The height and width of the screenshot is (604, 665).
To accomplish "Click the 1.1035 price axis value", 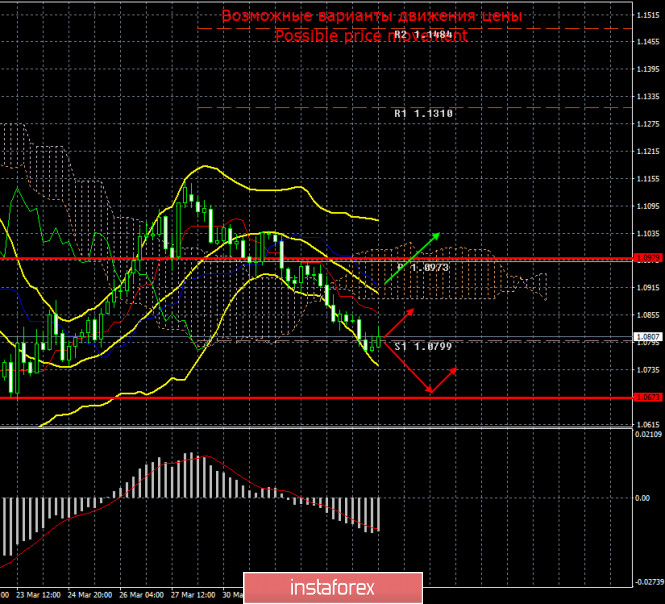I will click(648, 233).
